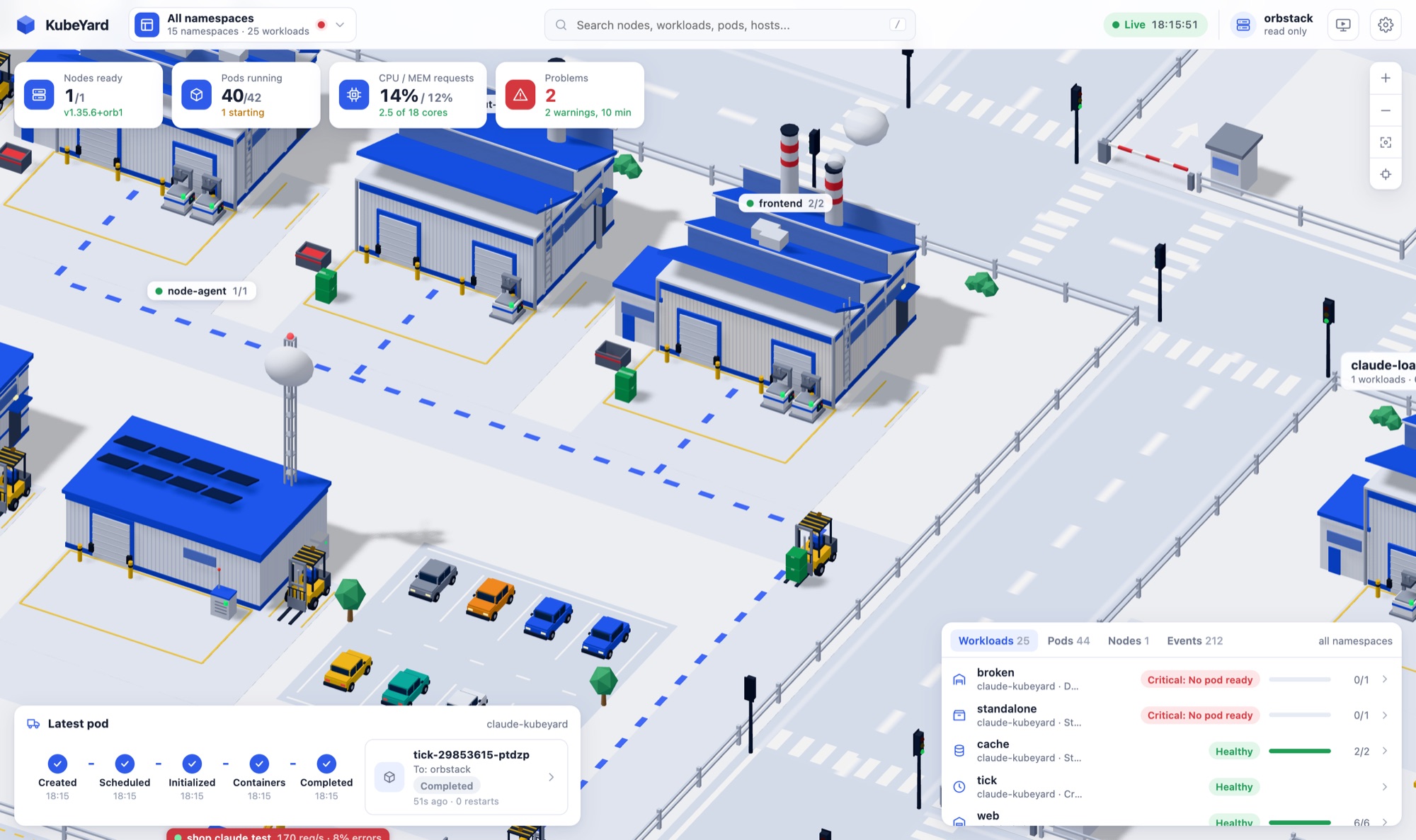The height and width of the screenshot is (840, 1416).
Task: Click the Nodes ready server icon
Action: point(39,95)
